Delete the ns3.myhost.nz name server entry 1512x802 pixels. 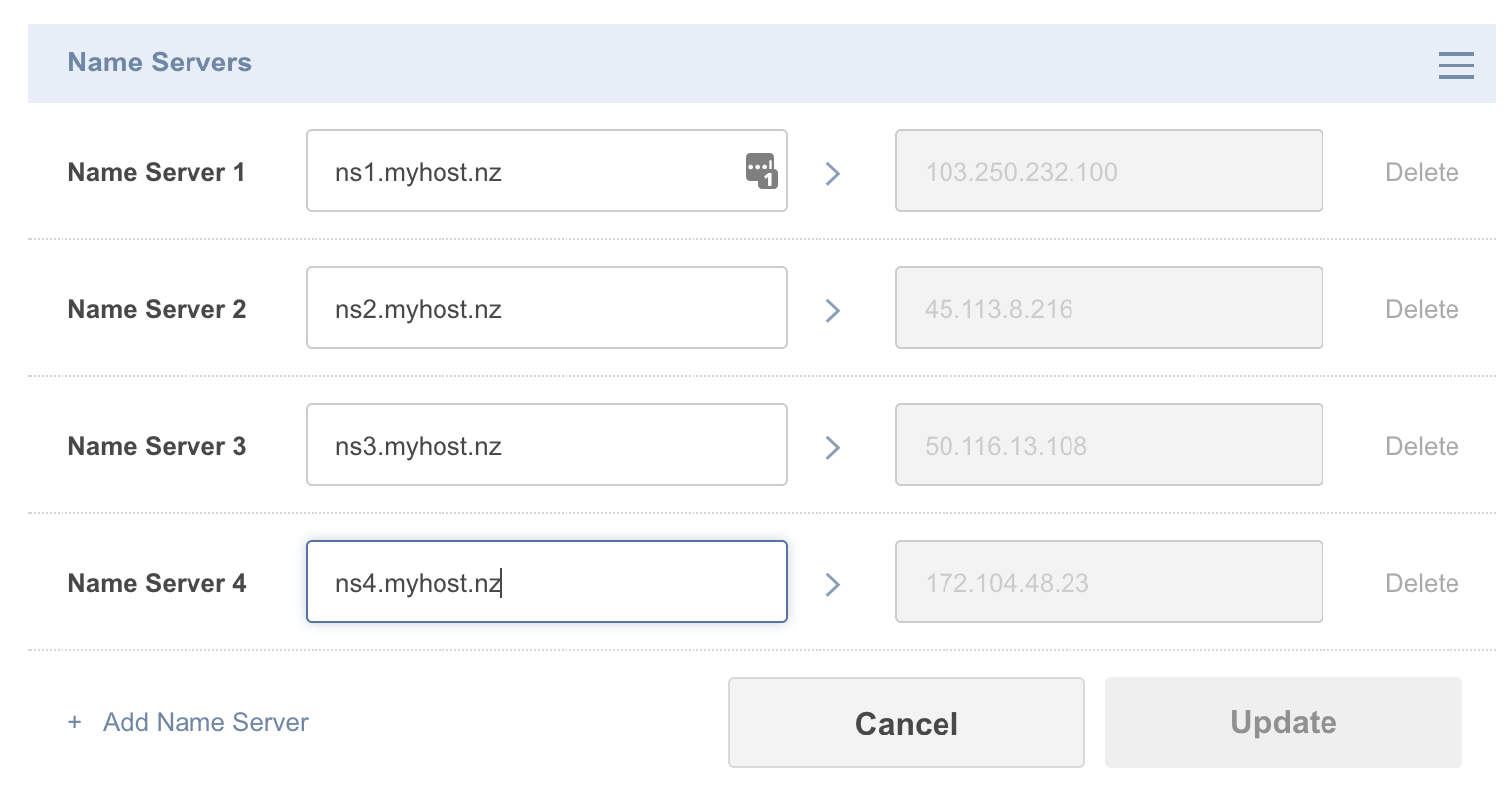(x=1422, y=446)
